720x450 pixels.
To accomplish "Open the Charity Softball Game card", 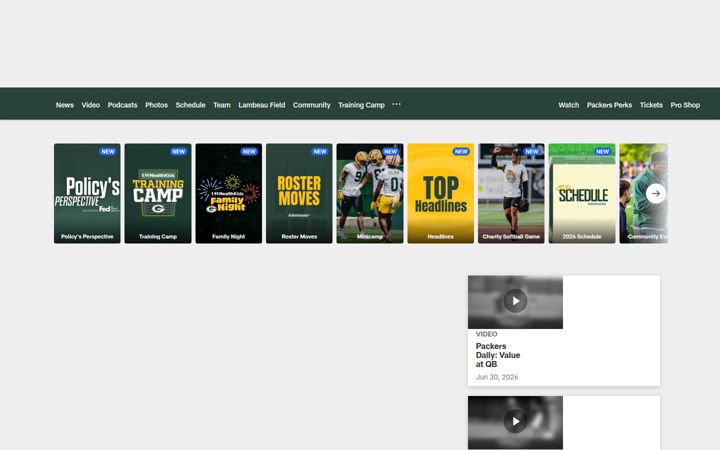I will [511, 193].
